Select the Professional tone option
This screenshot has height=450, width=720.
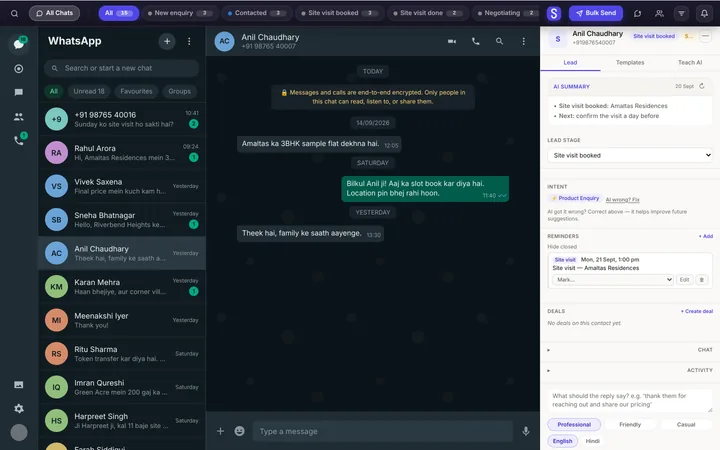coord(574,424)
